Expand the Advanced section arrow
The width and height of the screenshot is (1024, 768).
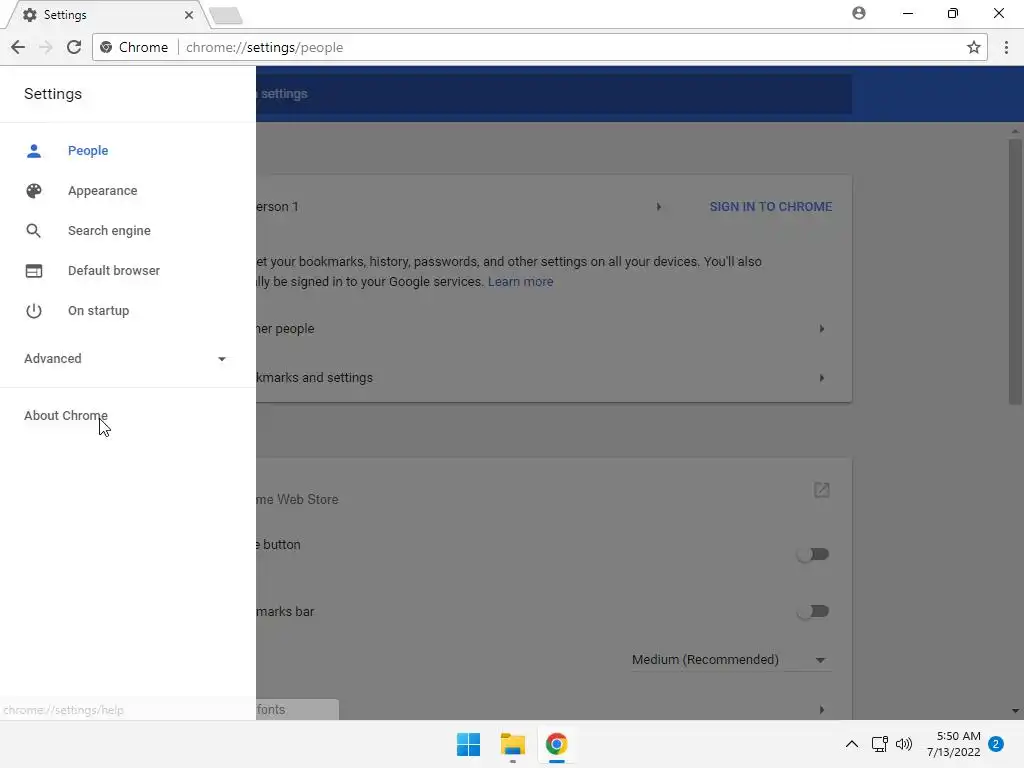pyautogui.click(x=221, y=359)
